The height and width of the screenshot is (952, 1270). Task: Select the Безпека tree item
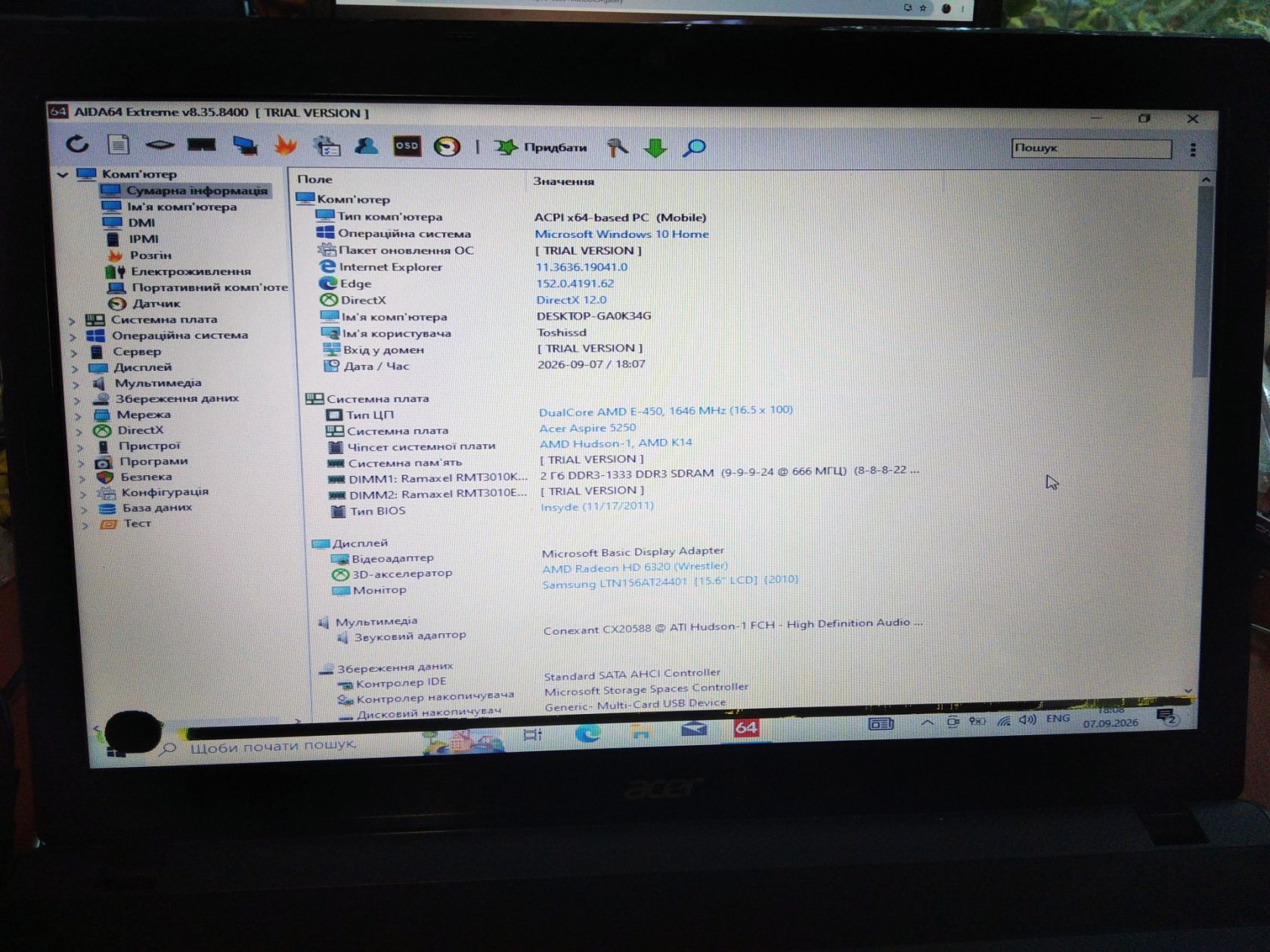click(x=135, y=477)
